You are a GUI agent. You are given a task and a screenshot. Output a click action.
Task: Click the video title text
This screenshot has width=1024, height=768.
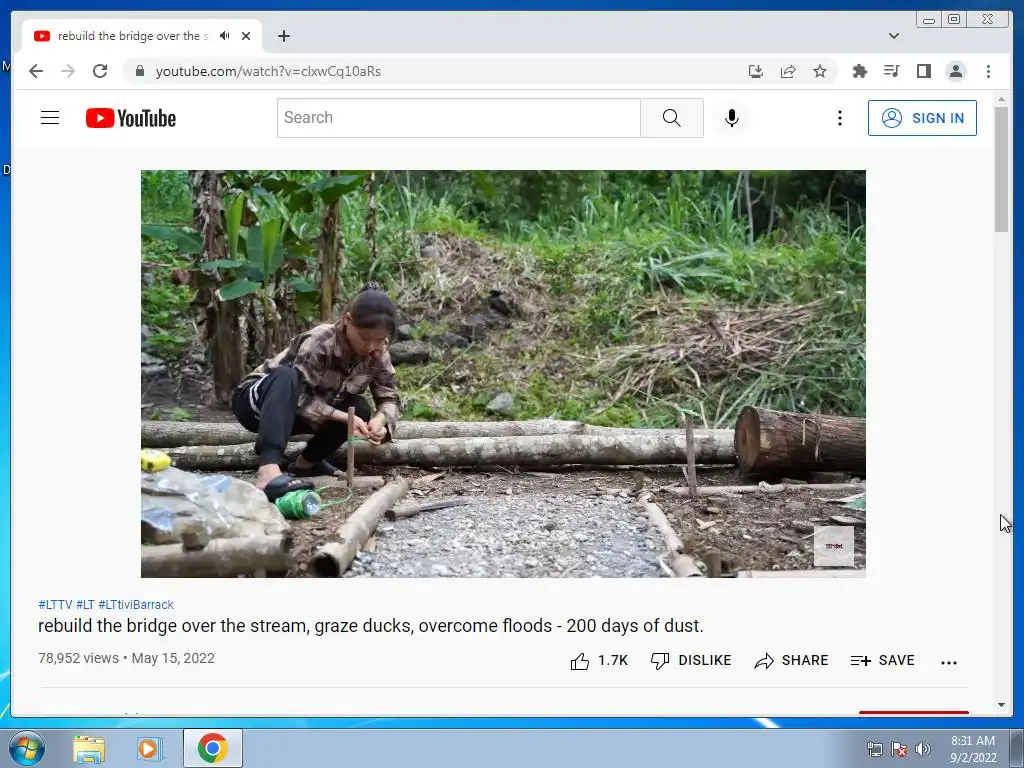371,626
